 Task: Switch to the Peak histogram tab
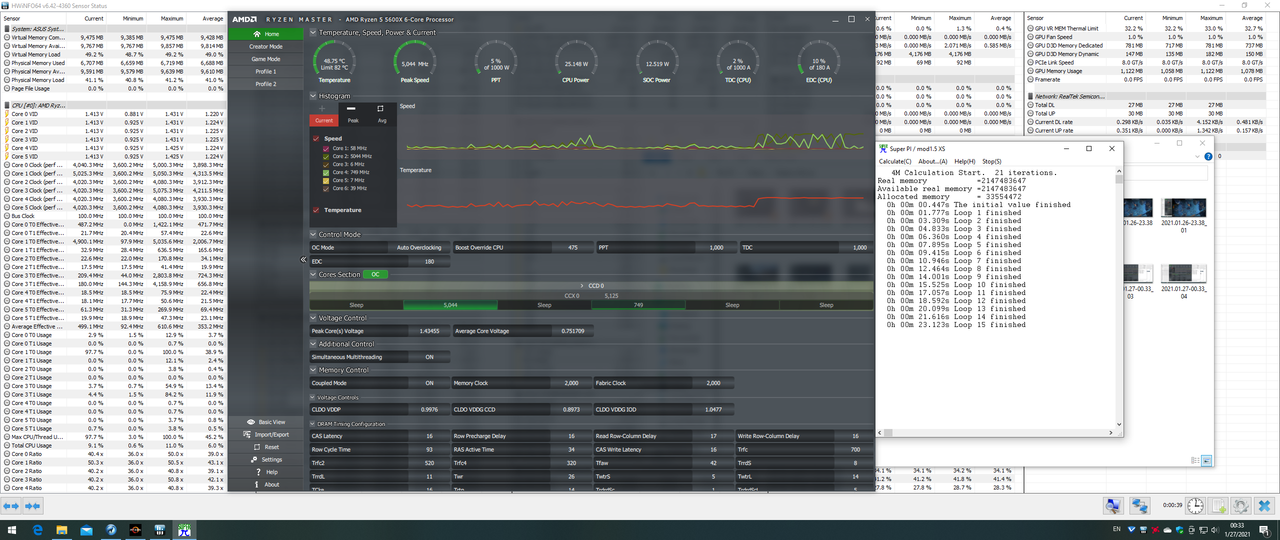click(352, 114)
